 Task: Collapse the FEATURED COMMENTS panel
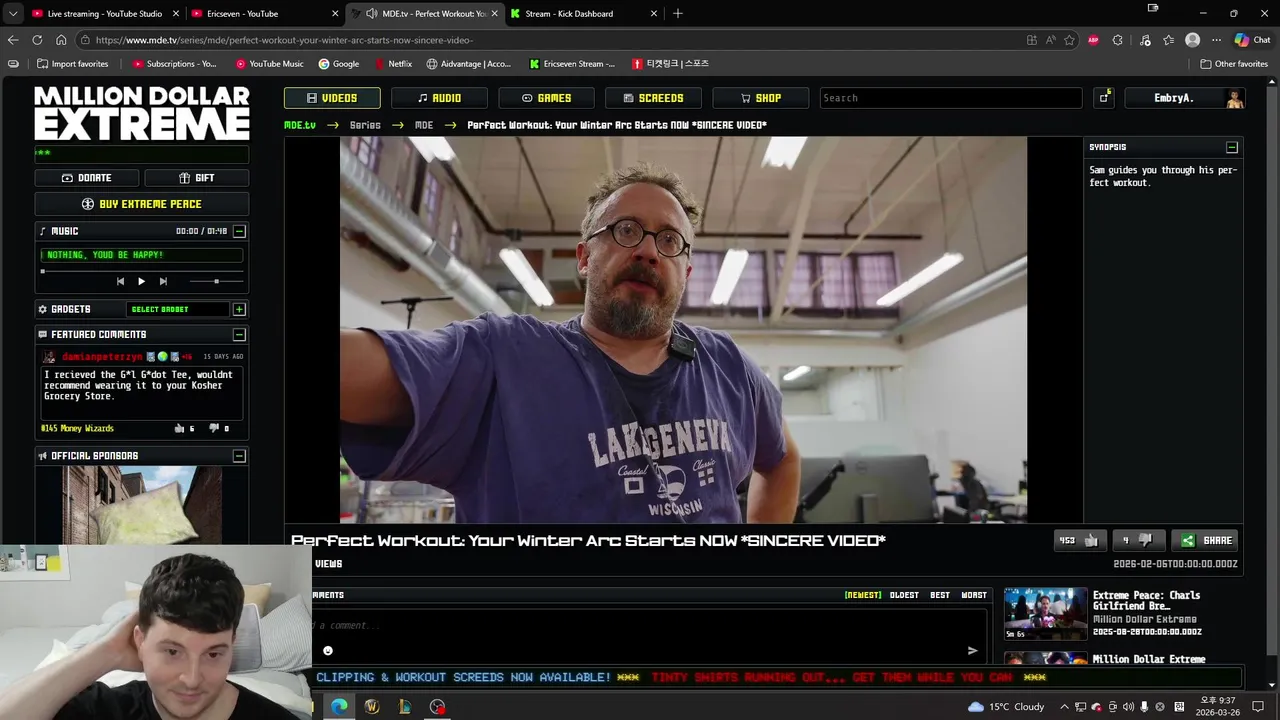[x=239, y=335]
